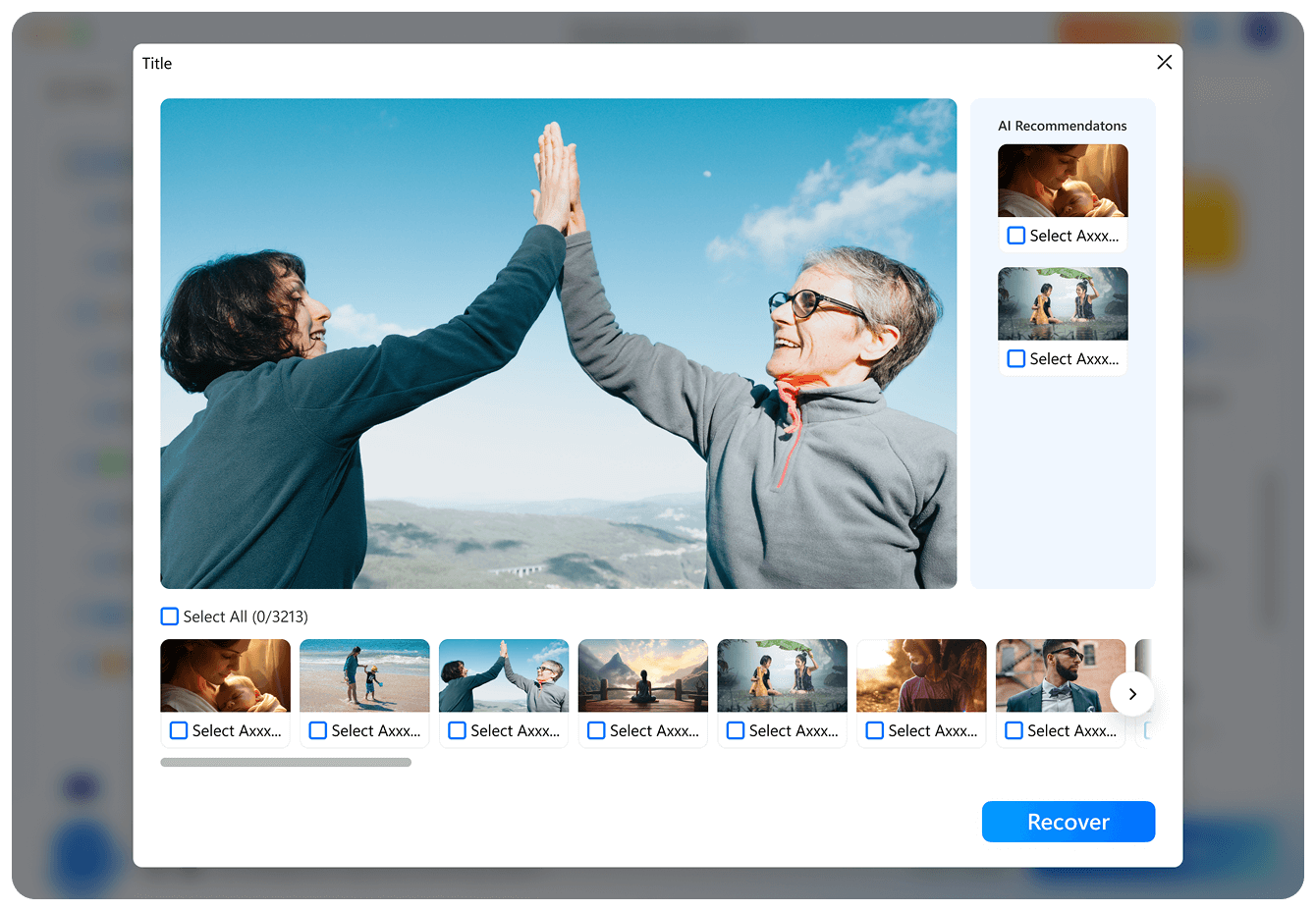Viewport: 1316px width, 911px height.
Task: Click the Recover button
Action: [x=1069, y=822]
